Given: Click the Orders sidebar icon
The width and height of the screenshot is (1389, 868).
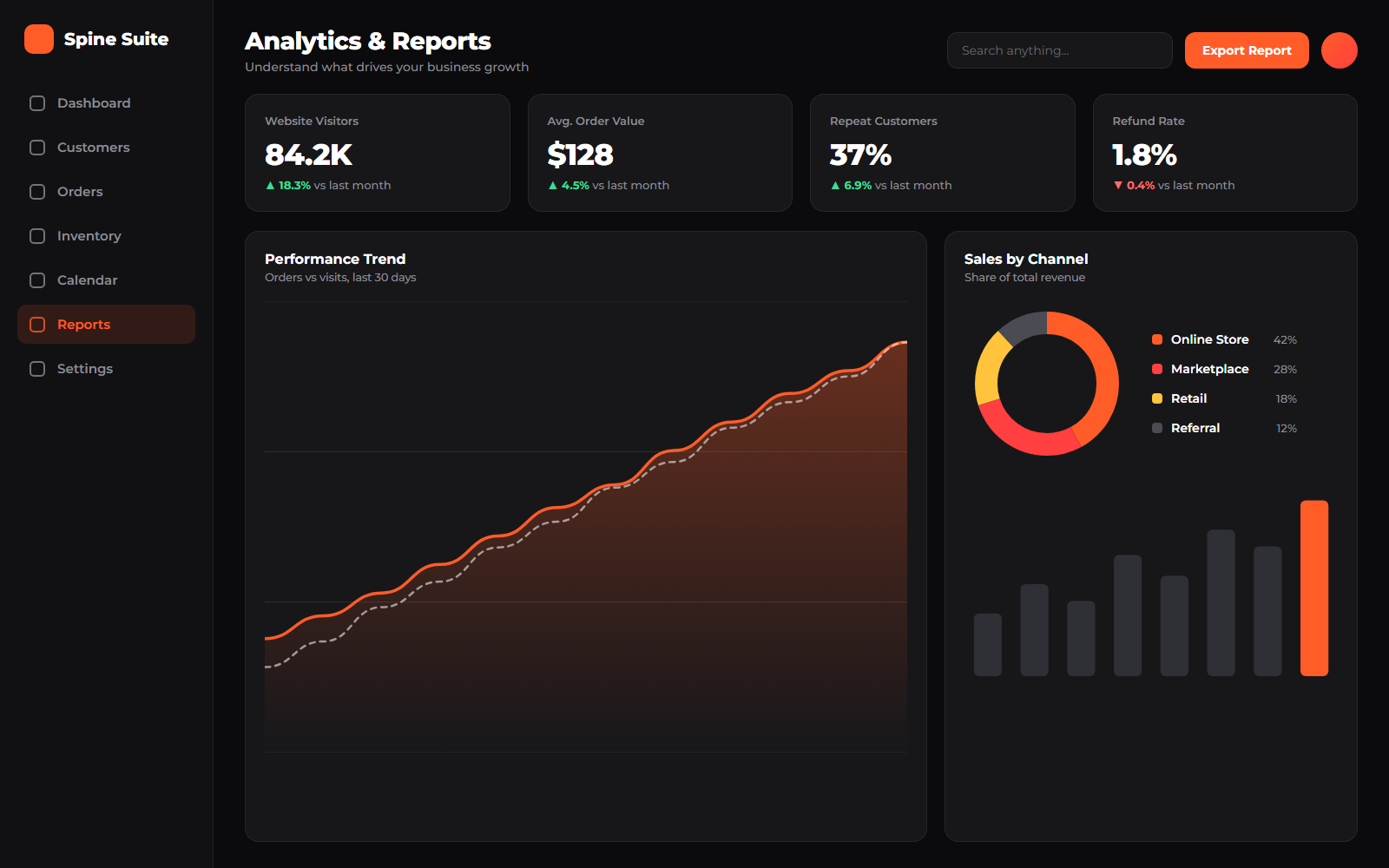Looking at the screenshot, I should pyautogui.click(x=37, y=192).
